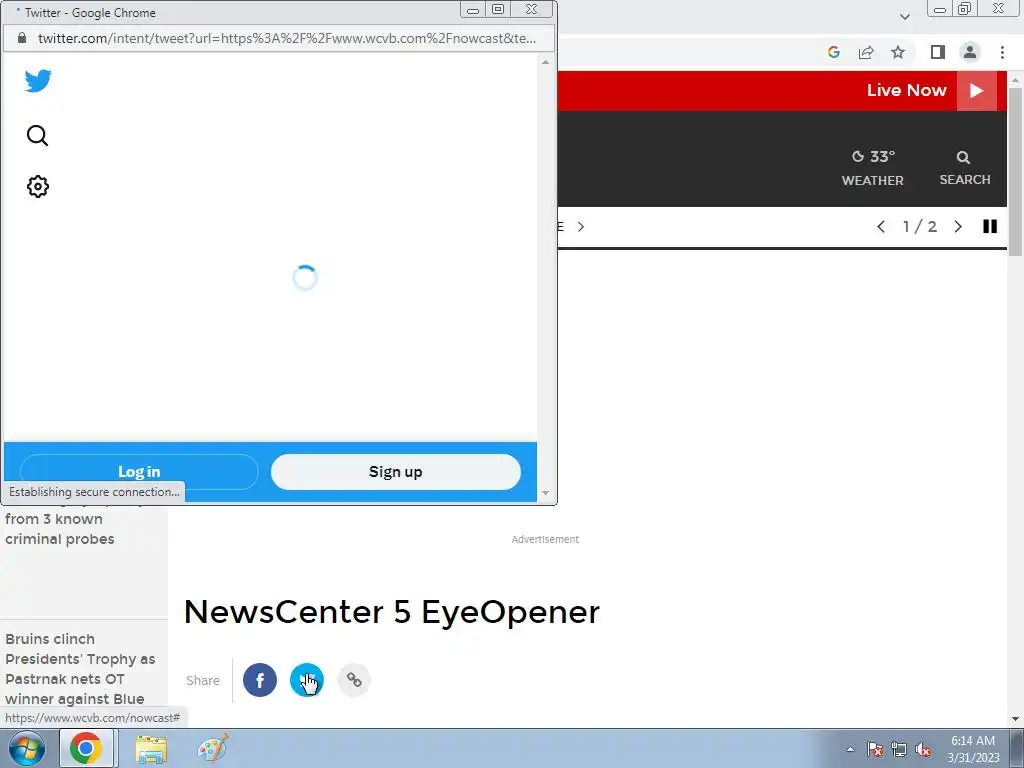Click the Live Now banner text
The height and width of the screenshot is (768, 1024).
point(906,90)
